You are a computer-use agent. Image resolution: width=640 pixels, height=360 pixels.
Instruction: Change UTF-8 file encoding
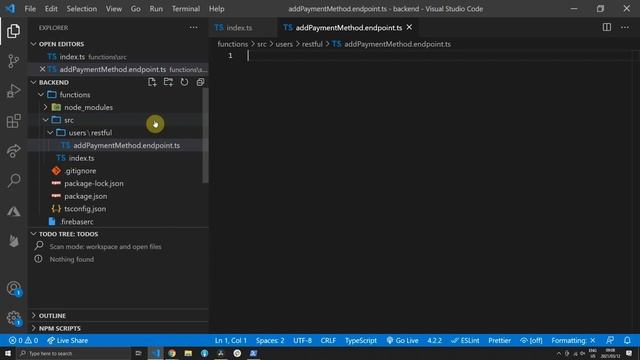[302, 340]
